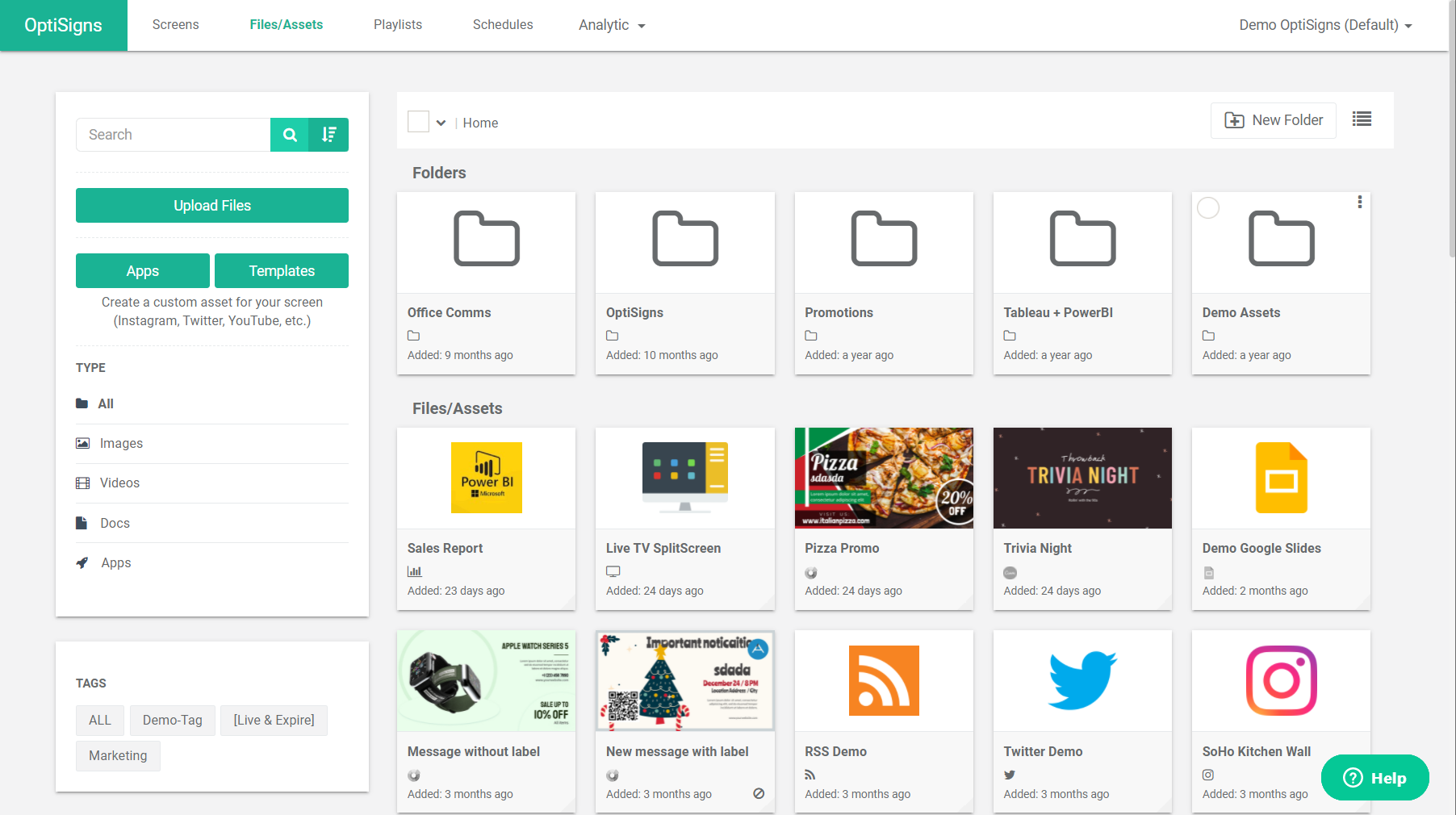
Task: Open the Demo OptiSigns account dropdown
Action: 1325,25
